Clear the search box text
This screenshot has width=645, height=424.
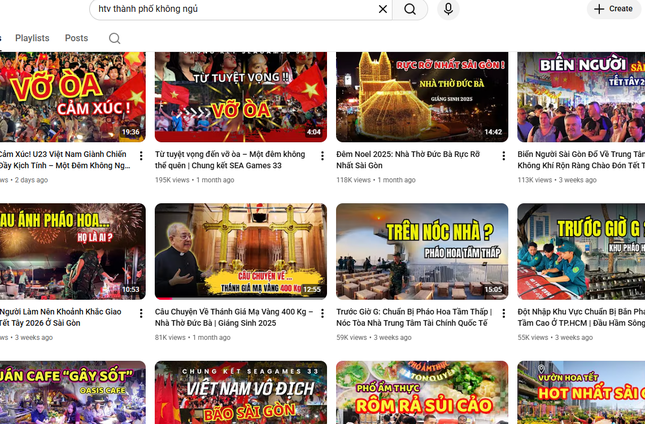point(382,9)
